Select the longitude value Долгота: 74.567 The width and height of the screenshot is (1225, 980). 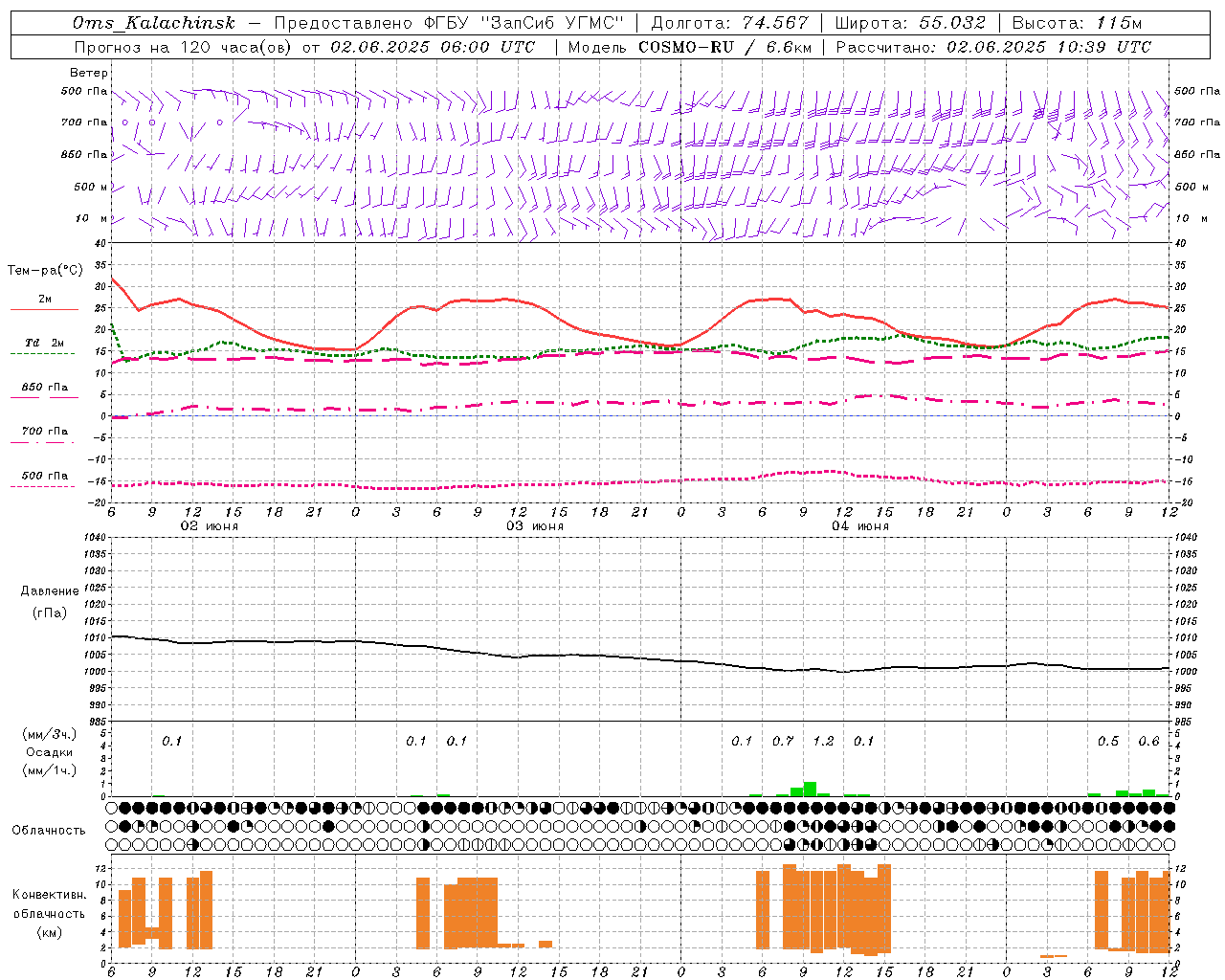729,23
